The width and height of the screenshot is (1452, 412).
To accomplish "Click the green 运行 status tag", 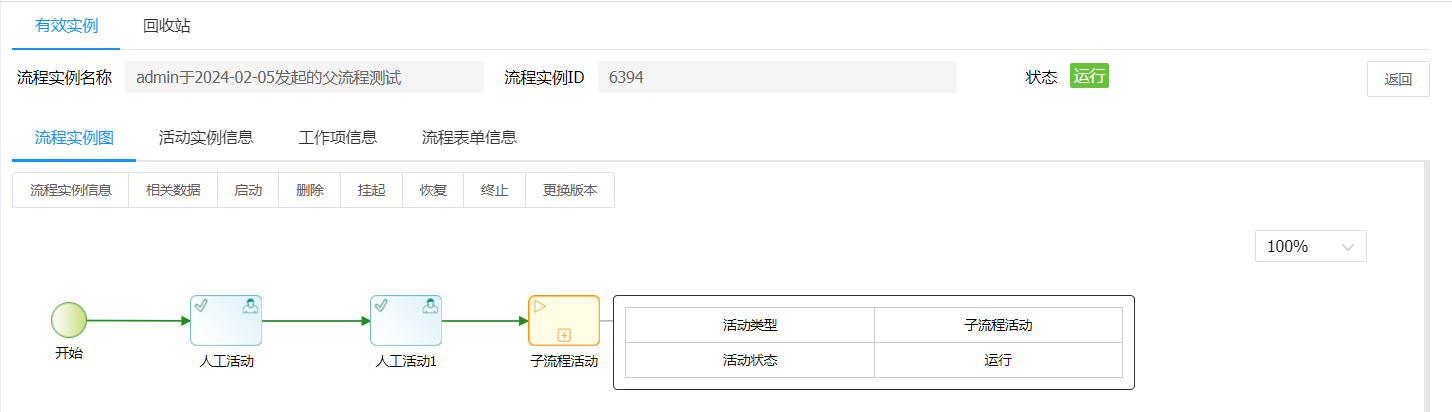I will (x=1089, y=76).
